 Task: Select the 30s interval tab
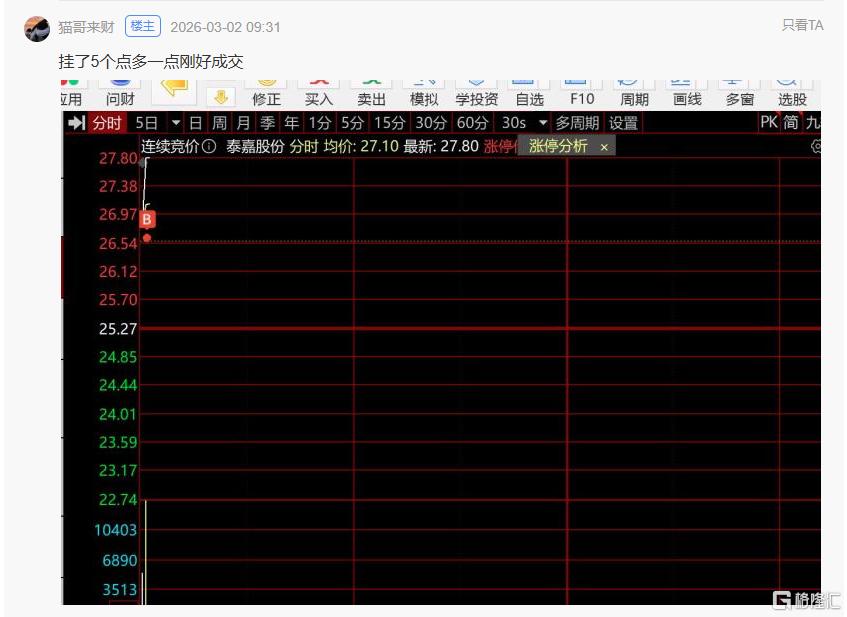click(x=514, y=123)
